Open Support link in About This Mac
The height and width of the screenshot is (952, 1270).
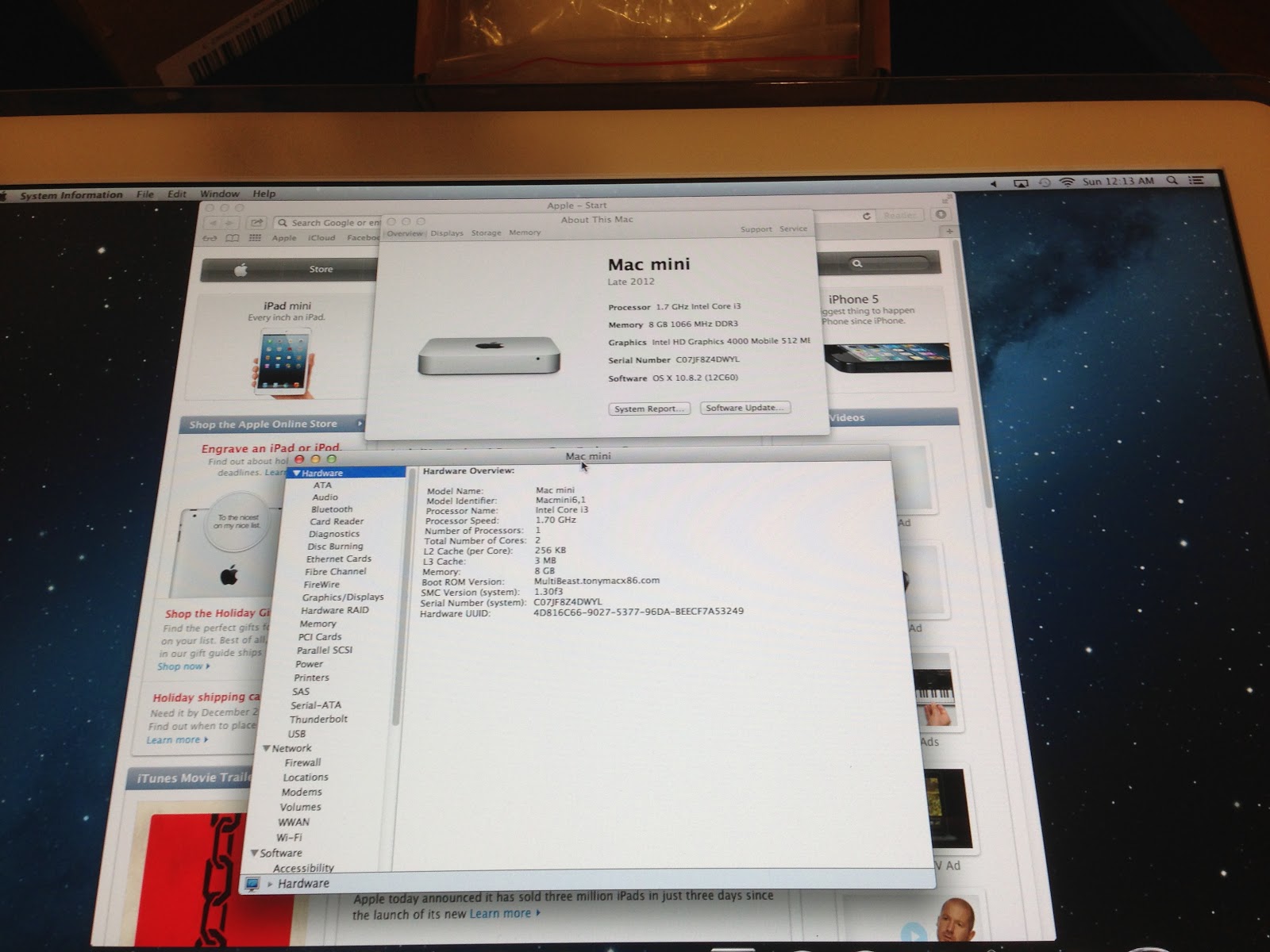click(756, 229)
